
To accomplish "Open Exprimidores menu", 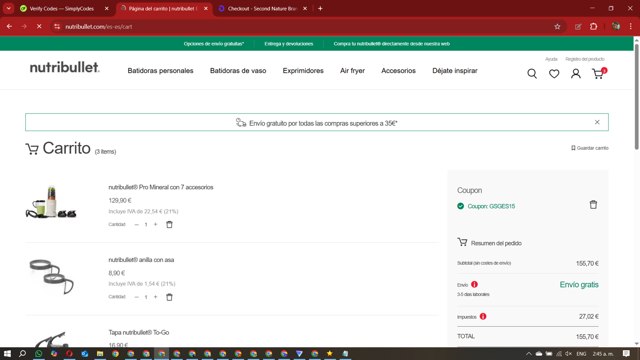I will tap(303, 71).
